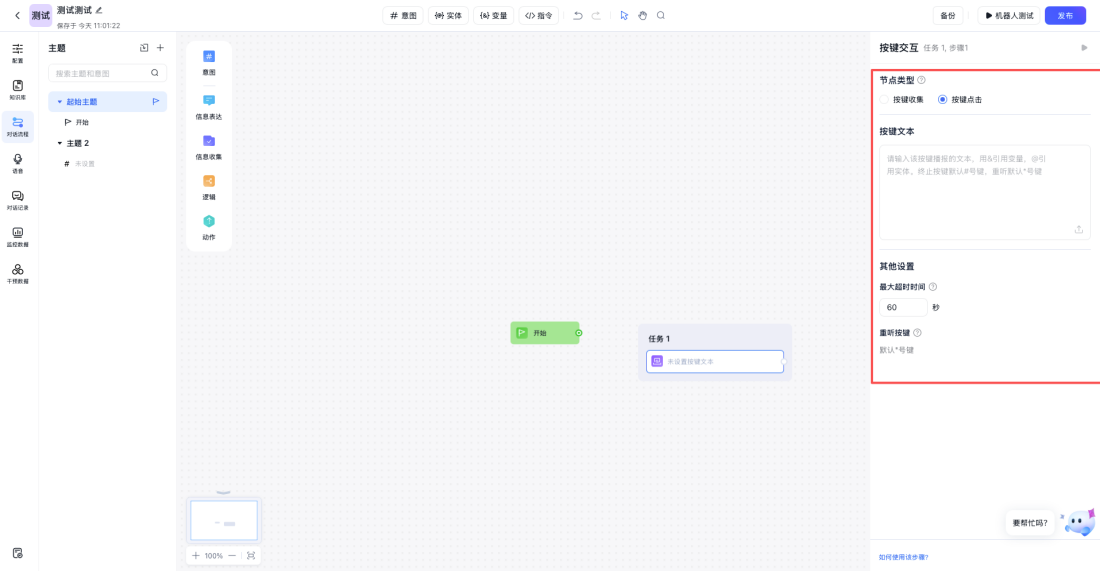This screenshot has height=571, width=1100.
Task: Select the 按键收集 radio button
Action: 885,100
